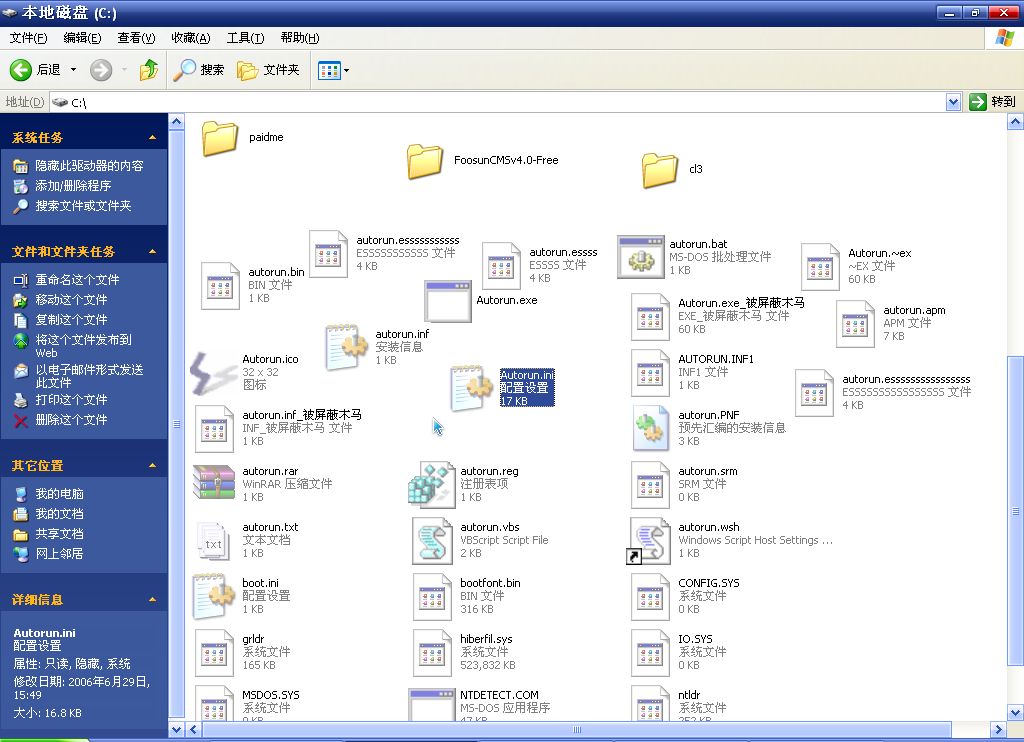
Task: Select the autorun.txt text document icon
Action: 214,541
